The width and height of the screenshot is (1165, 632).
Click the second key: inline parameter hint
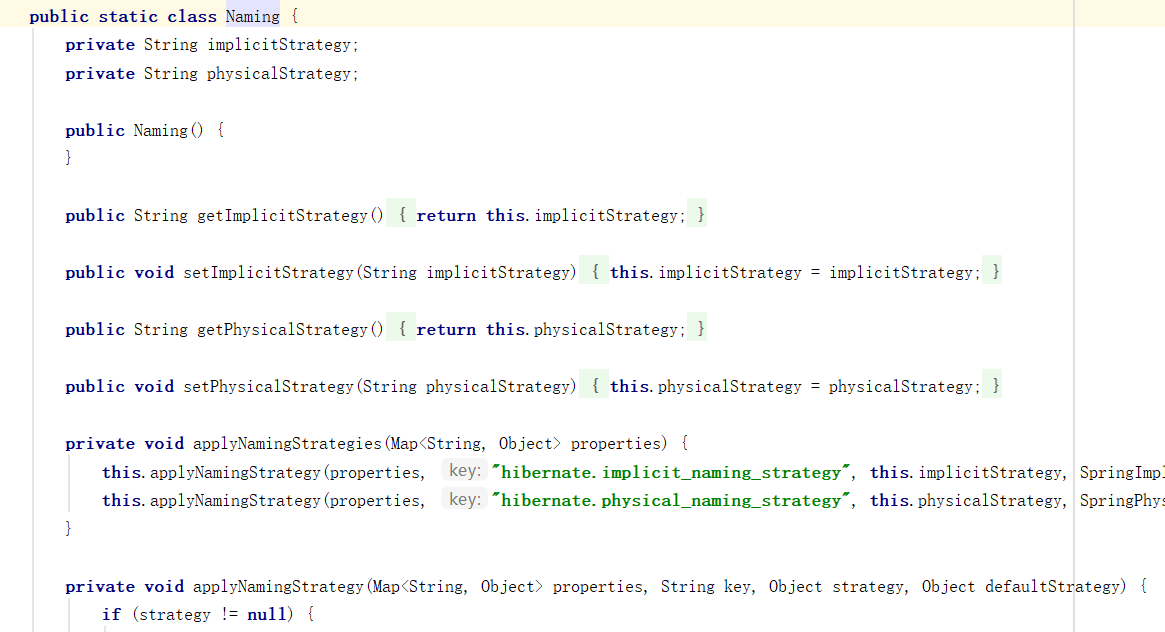(x=463, y=499)
